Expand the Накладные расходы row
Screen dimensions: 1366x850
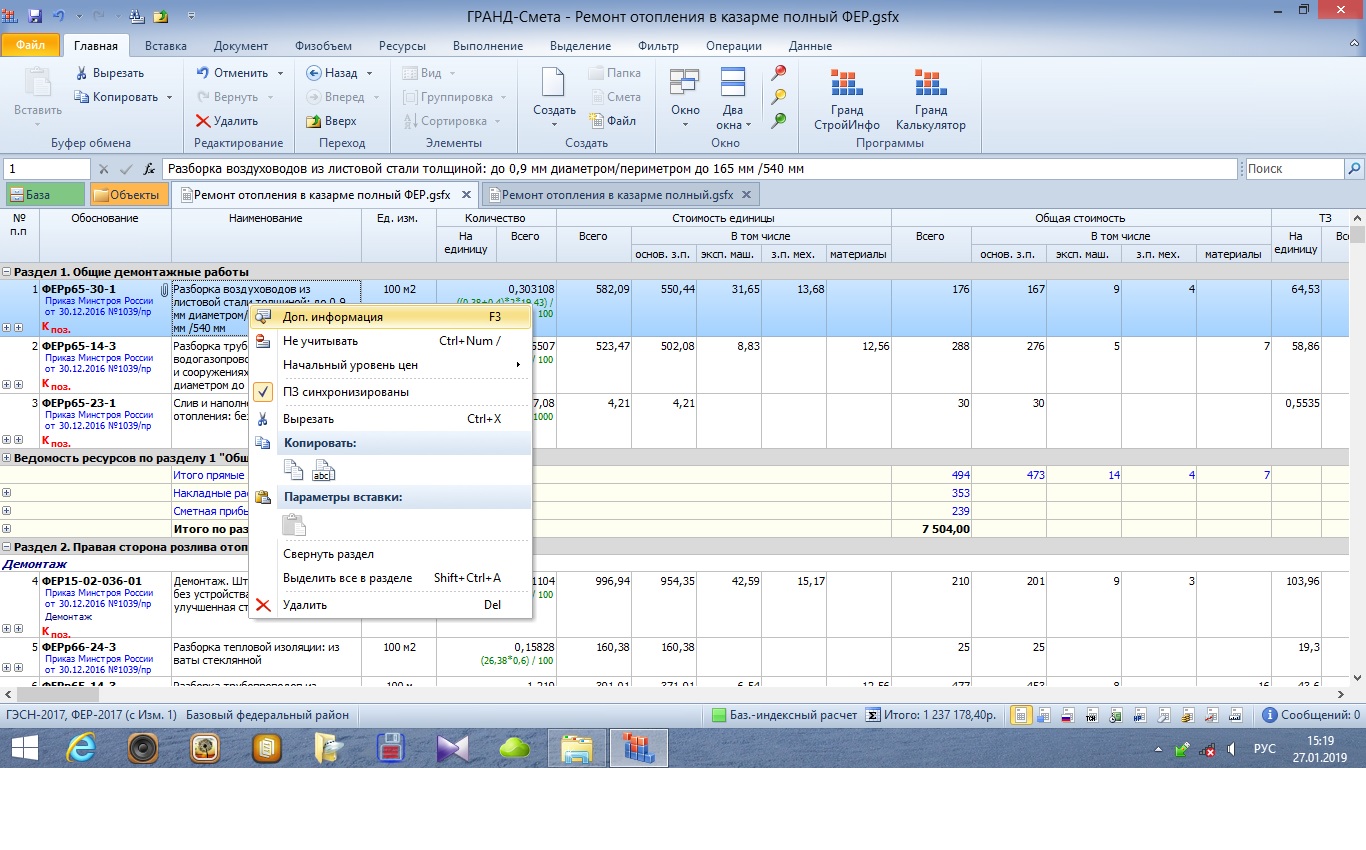pos(7,493)
